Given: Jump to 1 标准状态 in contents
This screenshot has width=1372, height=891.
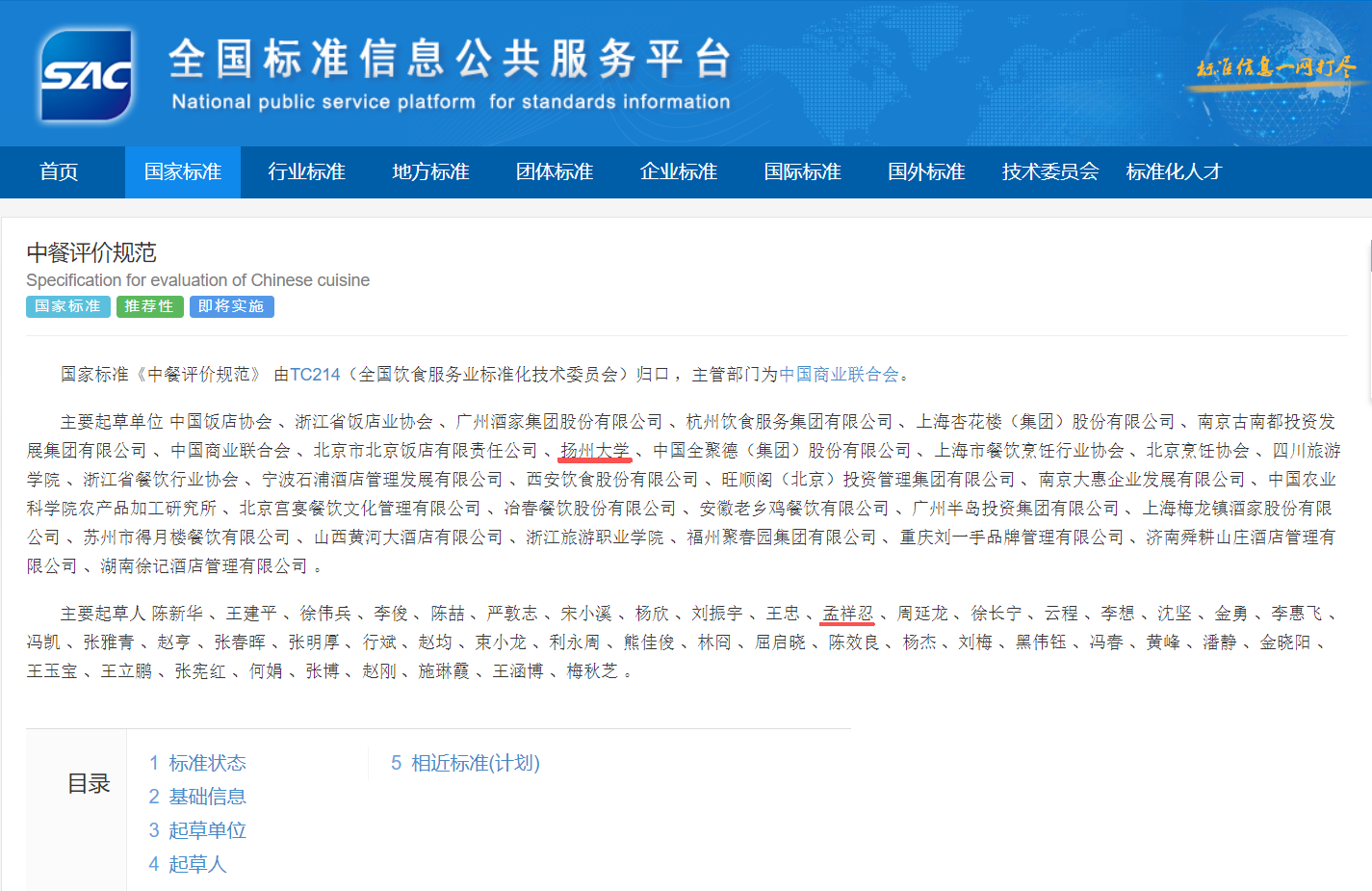Looking at the screenshot, I should click(x=197, y=763).
